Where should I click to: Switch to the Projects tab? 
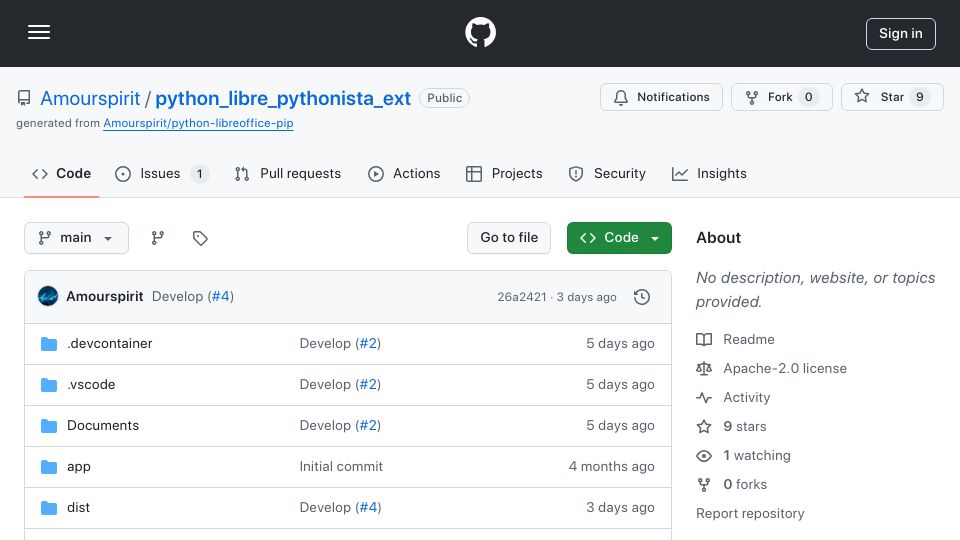point(504,174)
